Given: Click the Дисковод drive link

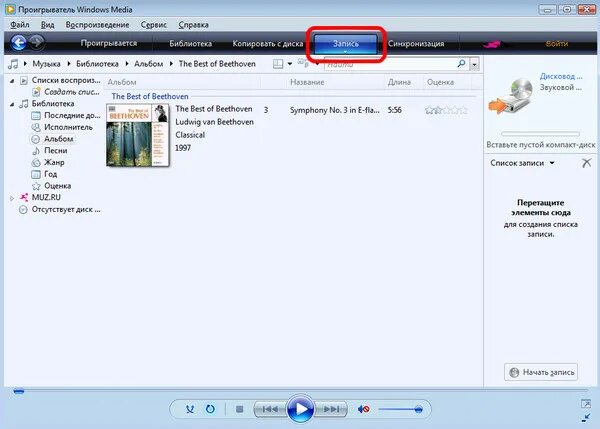Looking at the screenshot, I should click(561, 76).
